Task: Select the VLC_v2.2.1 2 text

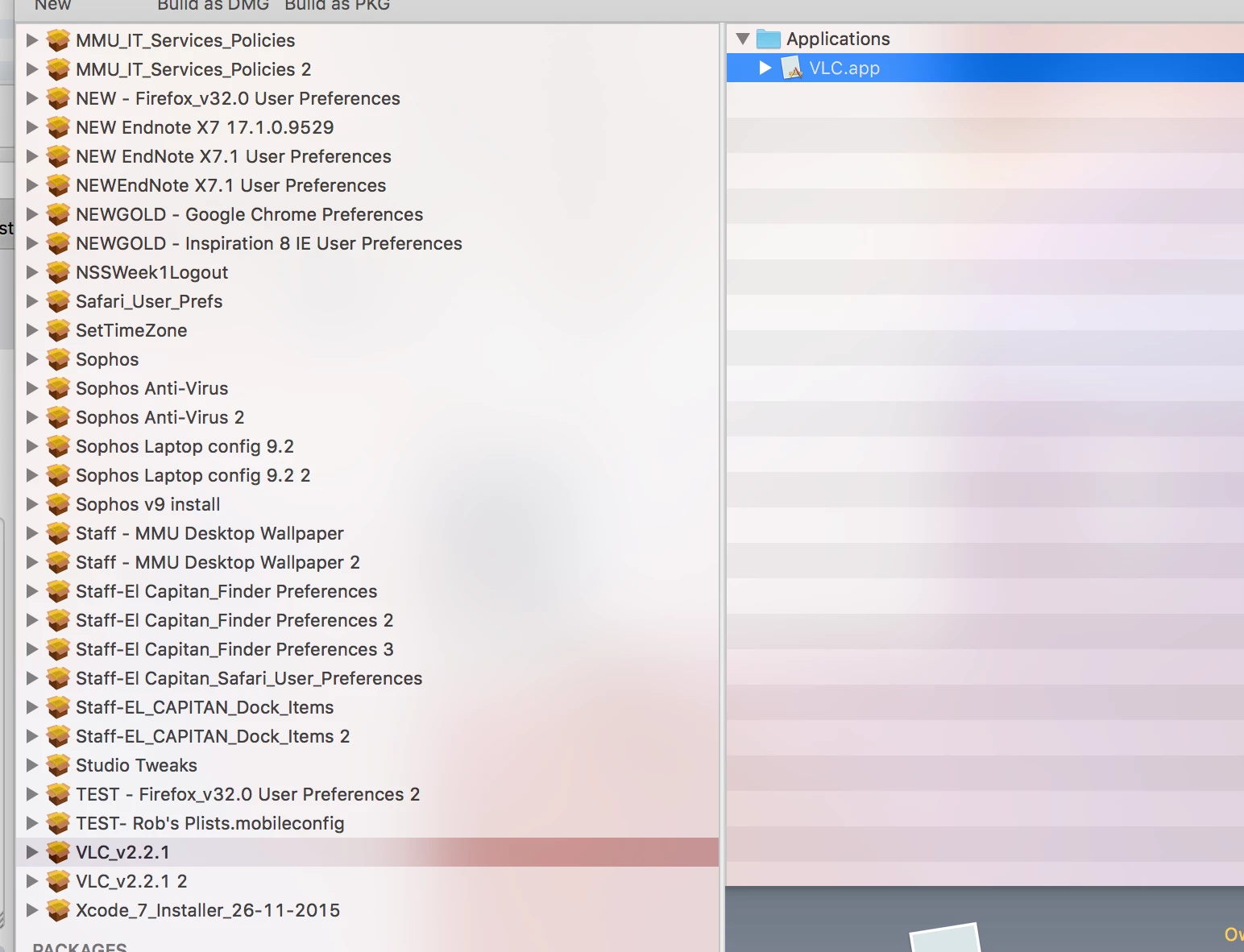Action: 131,881
